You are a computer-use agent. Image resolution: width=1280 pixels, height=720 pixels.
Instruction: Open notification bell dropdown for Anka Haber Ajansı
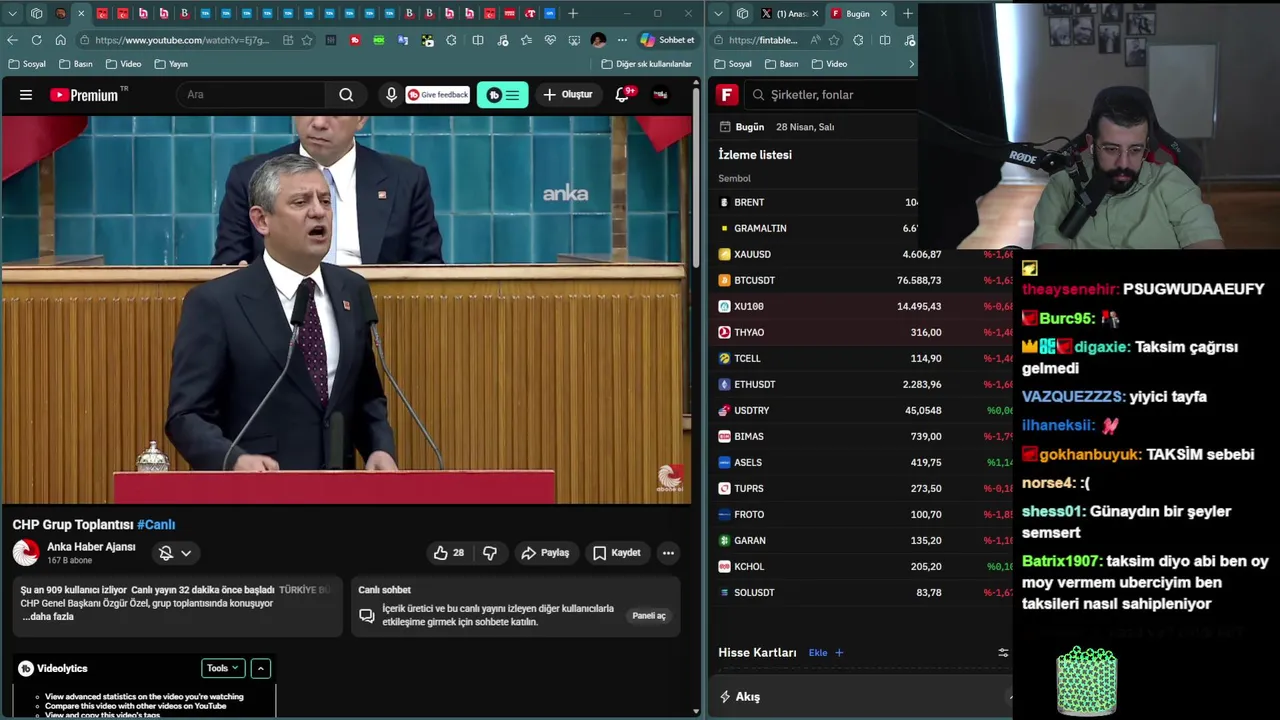[175, 553]
